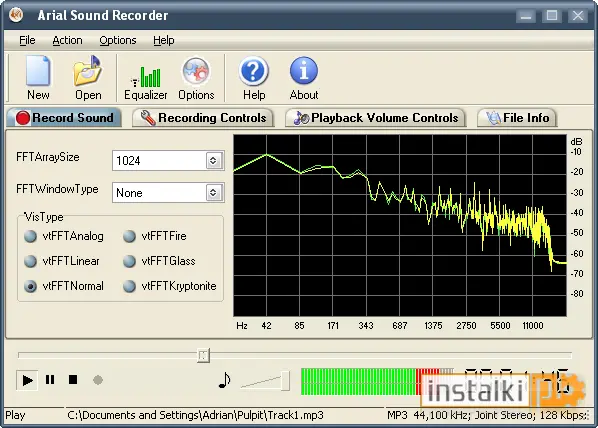Click the volume slider handle

tap(285, 380)
